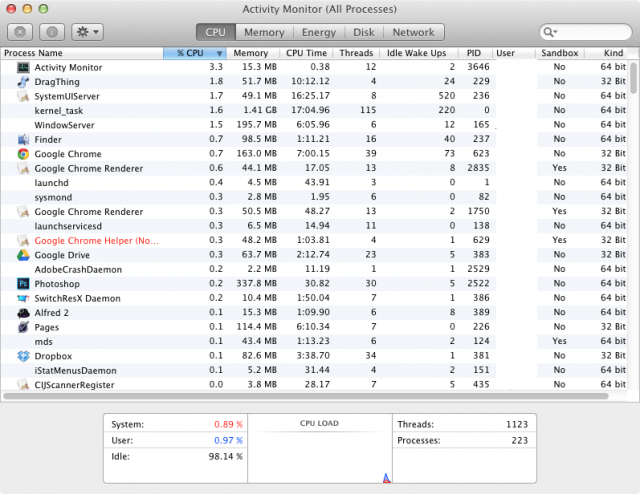Click the DragThing process icon

tap(23, 82)
